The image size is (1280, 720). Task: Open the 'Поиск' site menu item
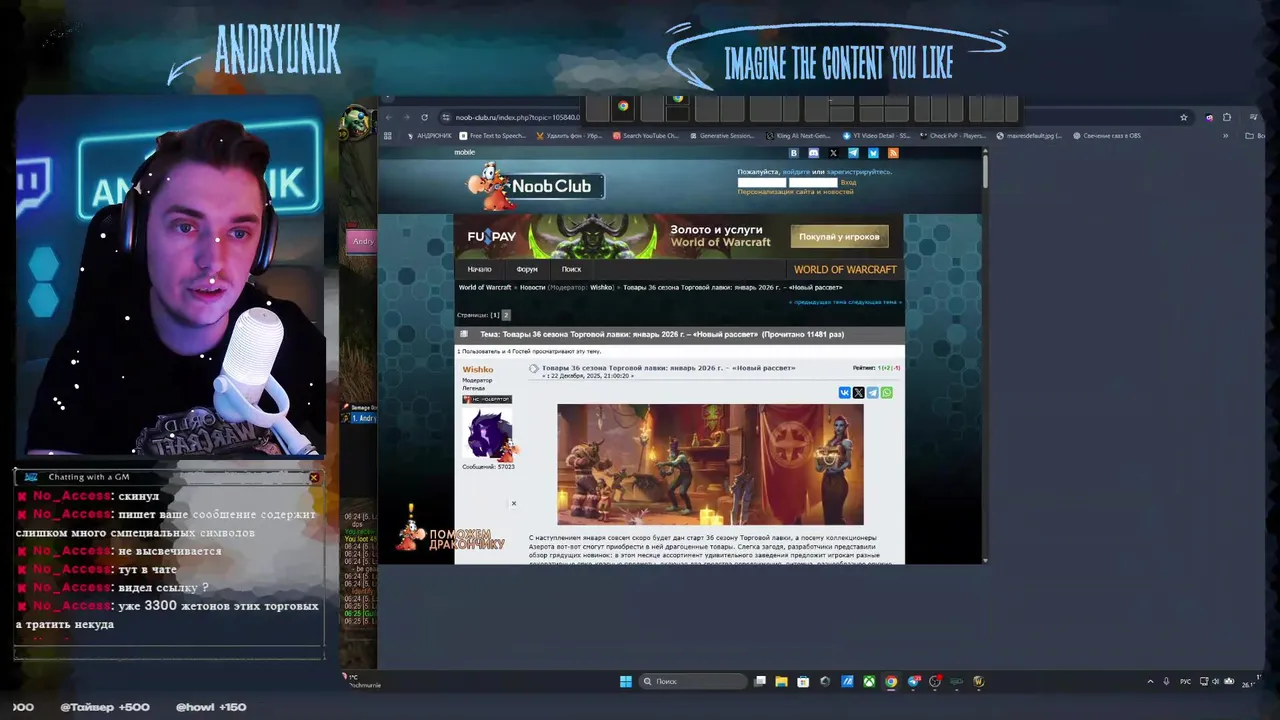571,269
